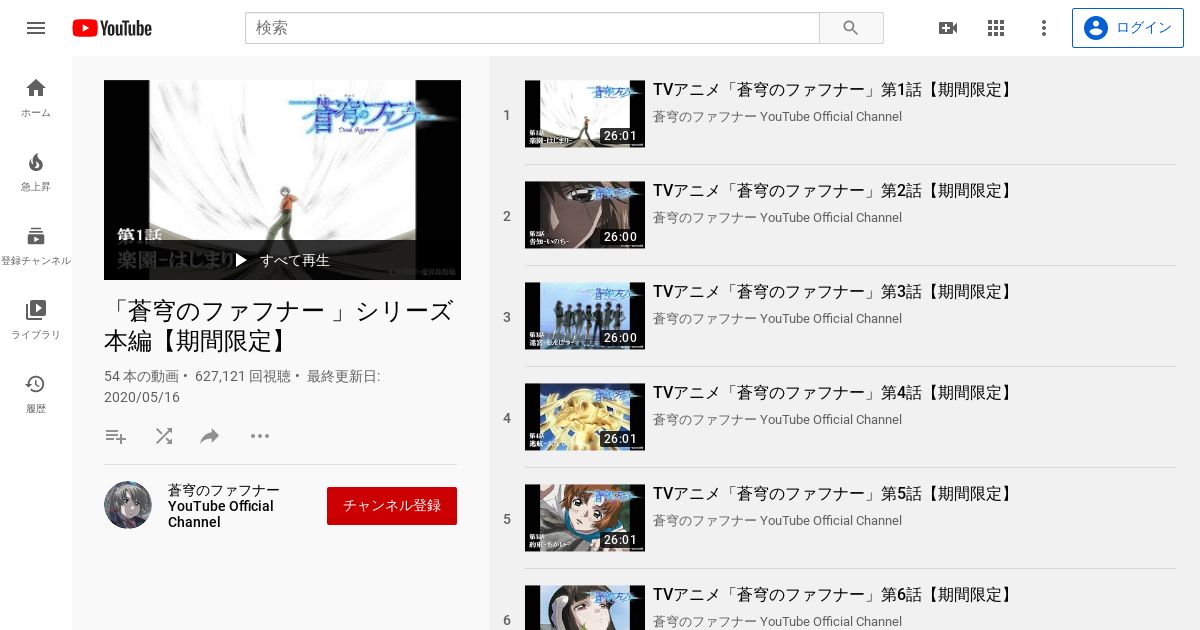Viewport: 1200px width, 630px height.
Task: Open thumbnail of 第5話 video
Action: 585,518
